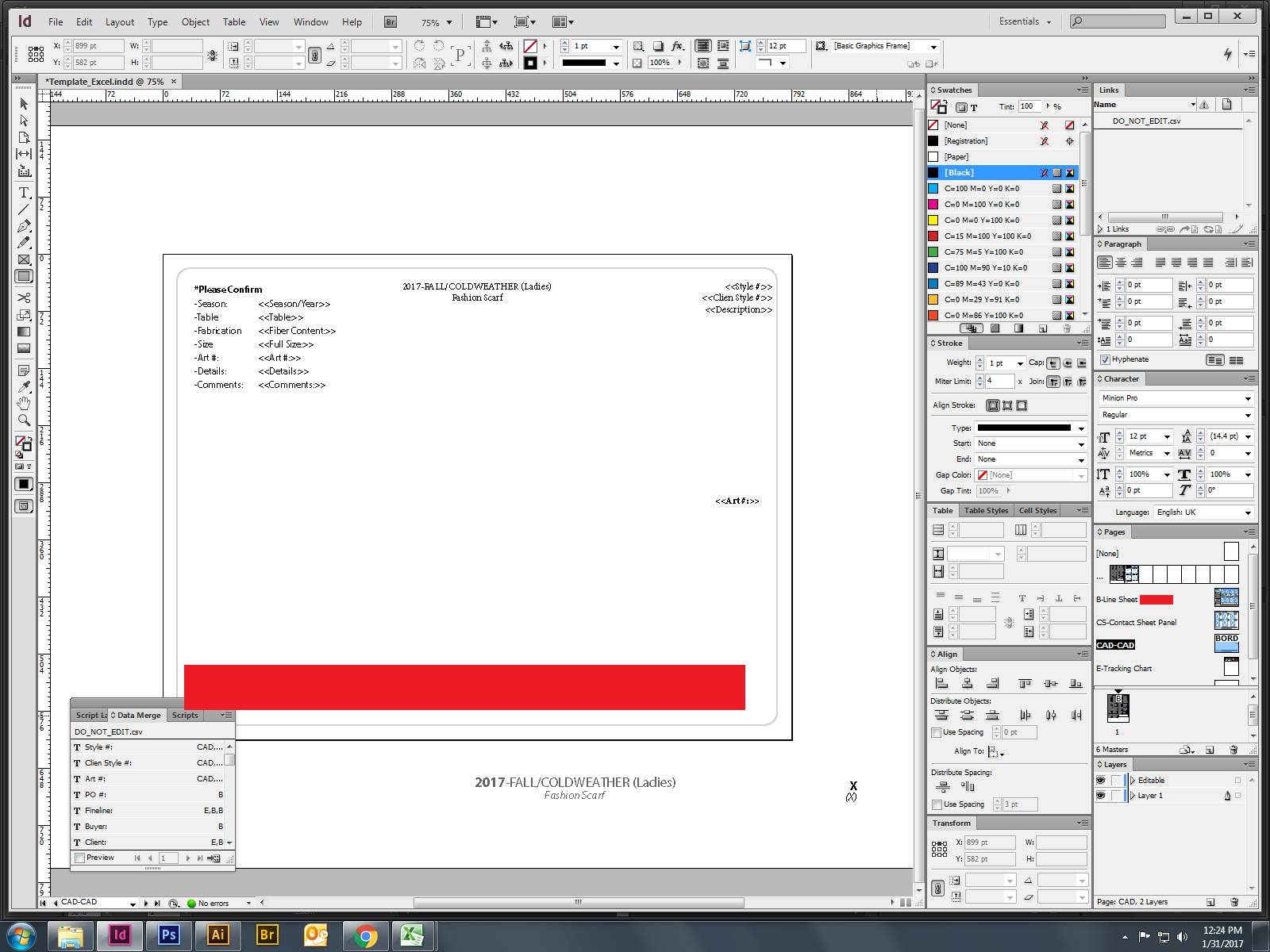Select the Note tool
Viewport: 1270px width, 952px height.
(24, 370)
